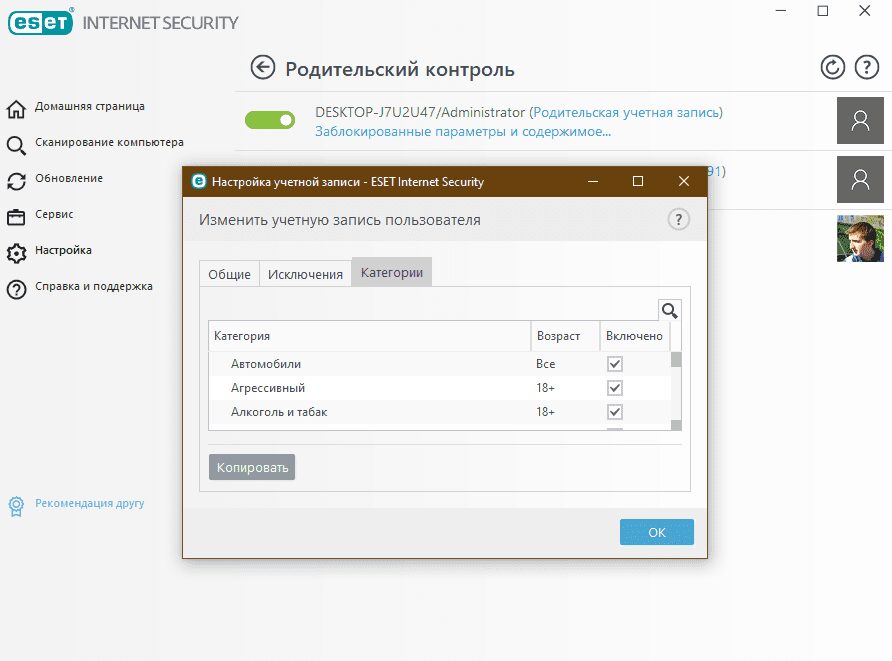The width and height of the screenshot is (892, 661).
Task: Disable the Алкоголь и табак checkbox
Action: coord(615,412)
